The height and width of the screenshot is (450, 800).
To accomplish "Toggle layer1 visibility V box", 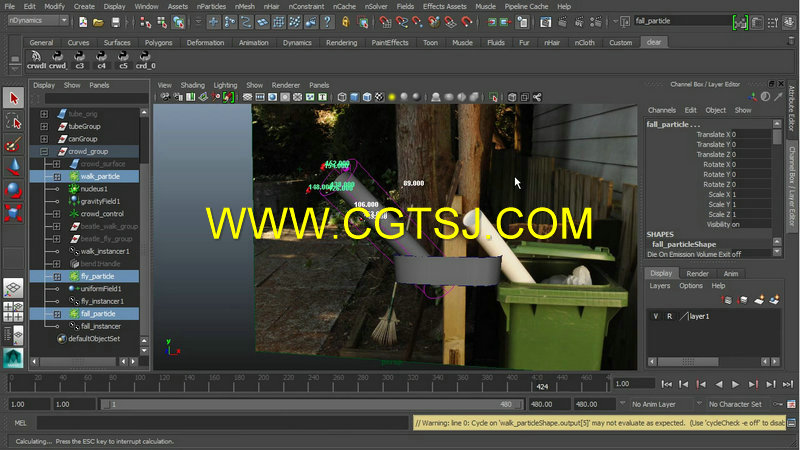I will pos(656,316).
